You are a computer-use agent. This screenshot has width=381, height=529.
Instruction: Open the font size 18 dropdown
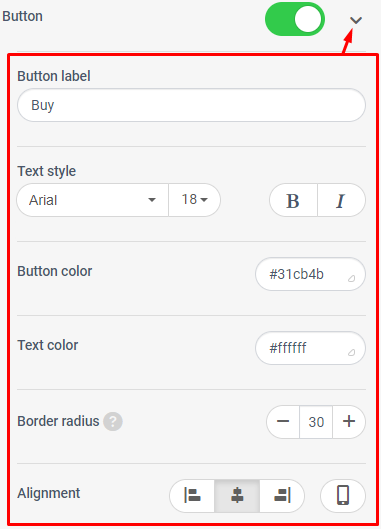pos(194,200)
